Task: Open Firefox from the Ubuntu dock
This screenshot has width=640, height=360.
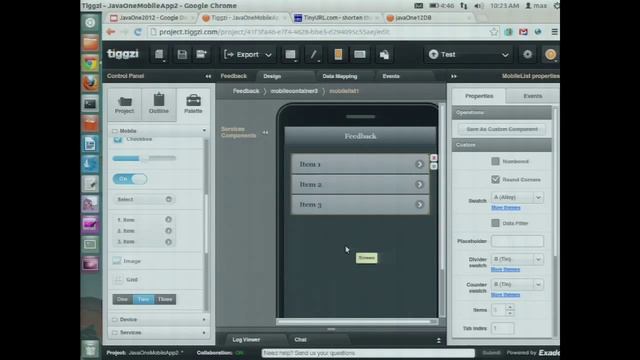Action: [90, 83]
